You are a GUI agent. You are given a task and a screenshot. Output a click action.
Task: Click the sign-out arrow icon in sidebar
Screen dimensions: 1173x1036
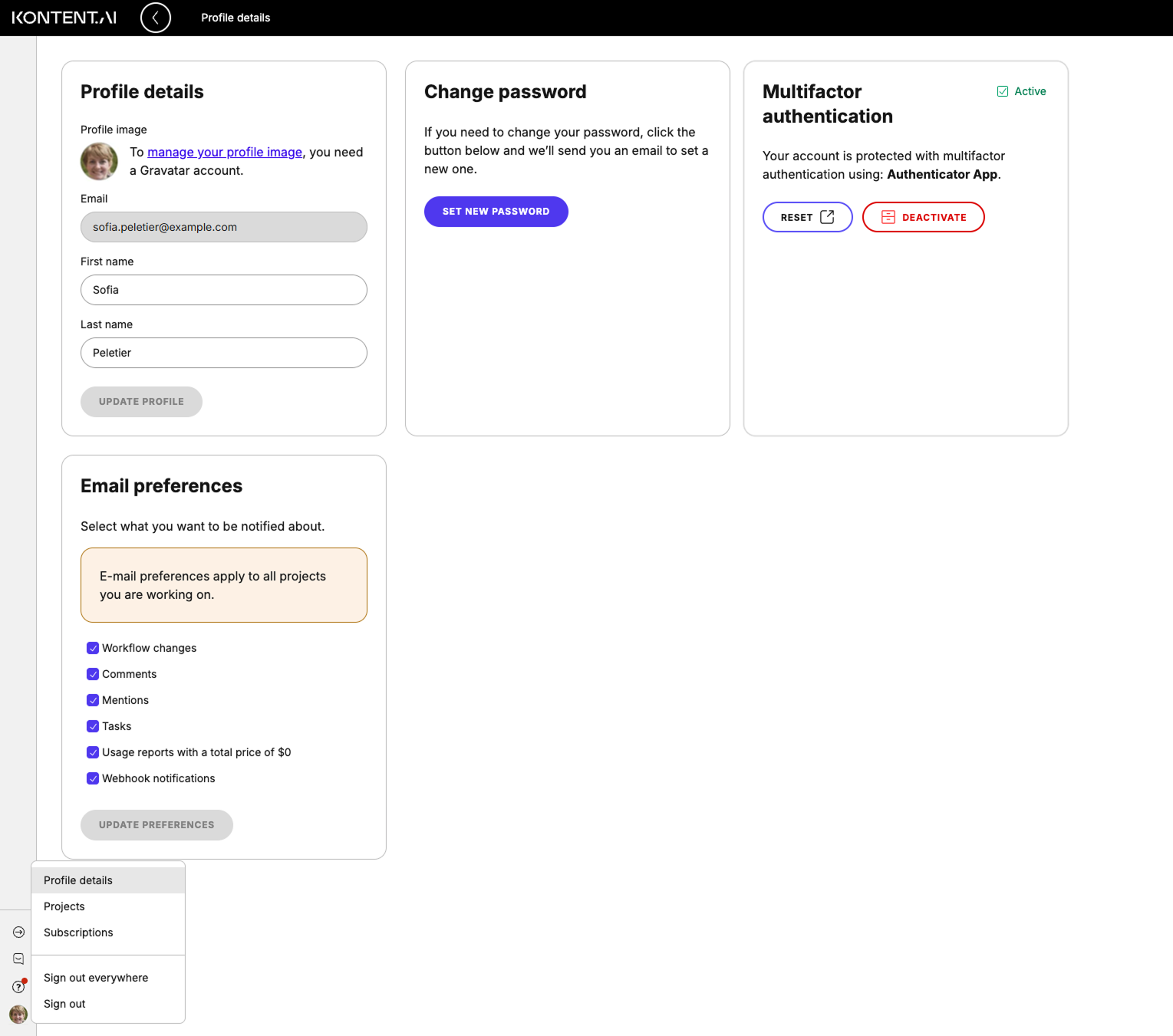click(x=17, y=931)
